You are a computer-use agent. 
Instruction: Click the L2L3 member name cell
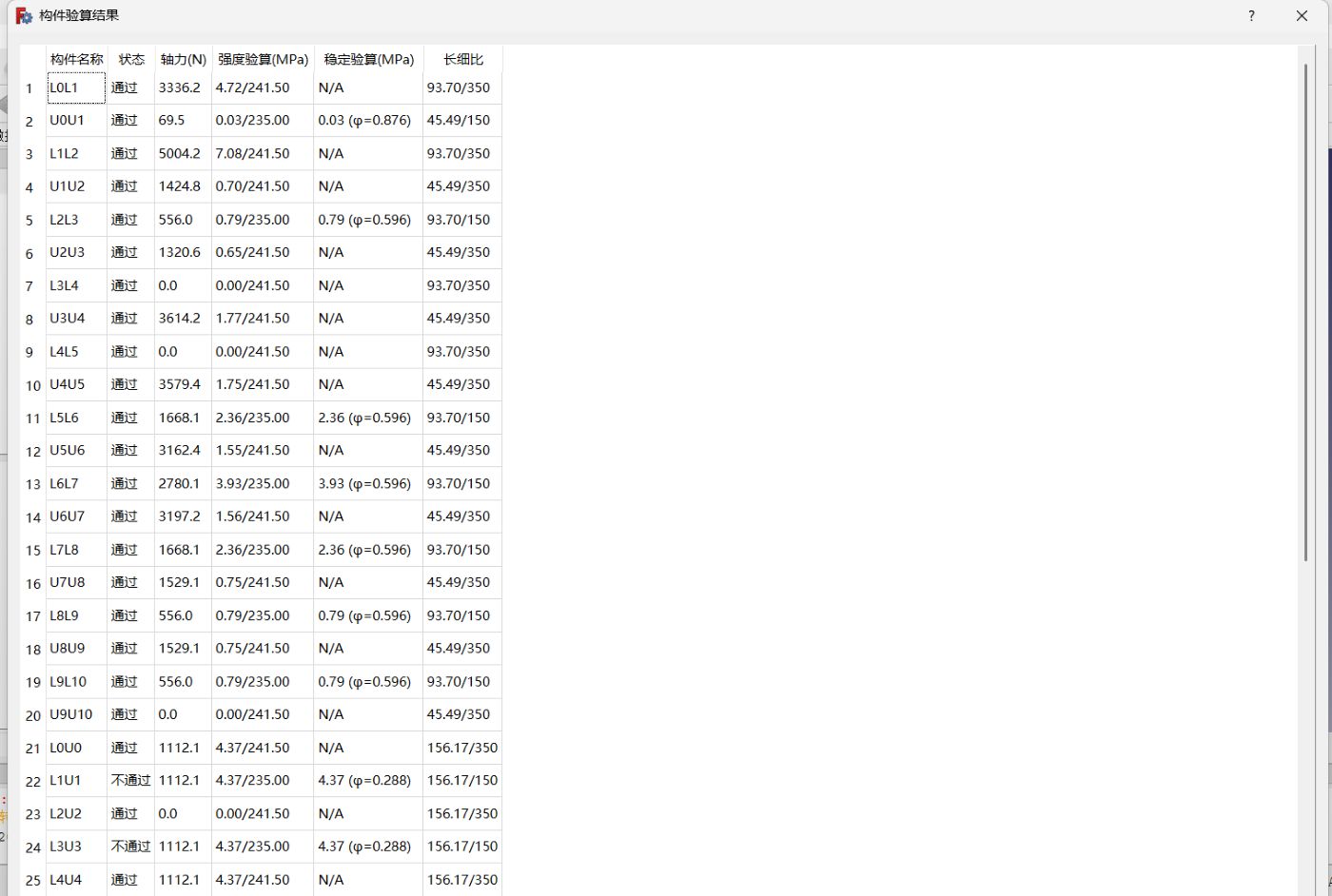pos(77,220)
